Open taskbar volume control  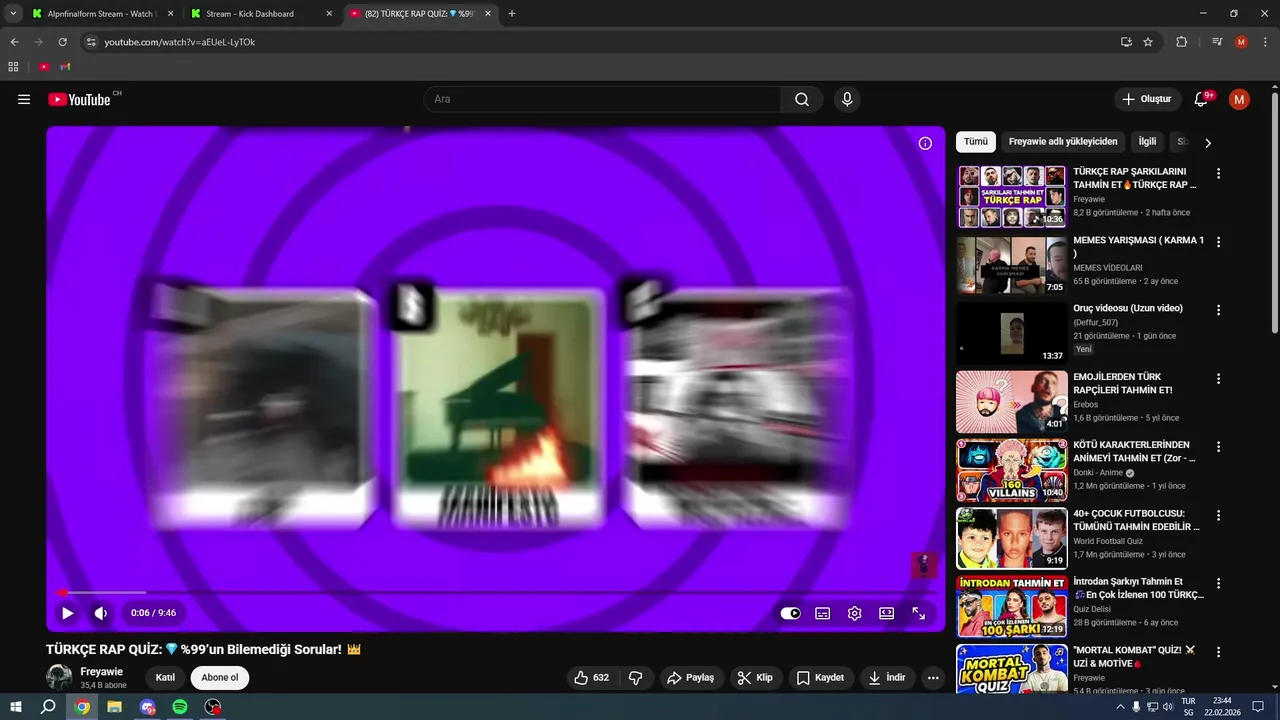click(1168, 707)
